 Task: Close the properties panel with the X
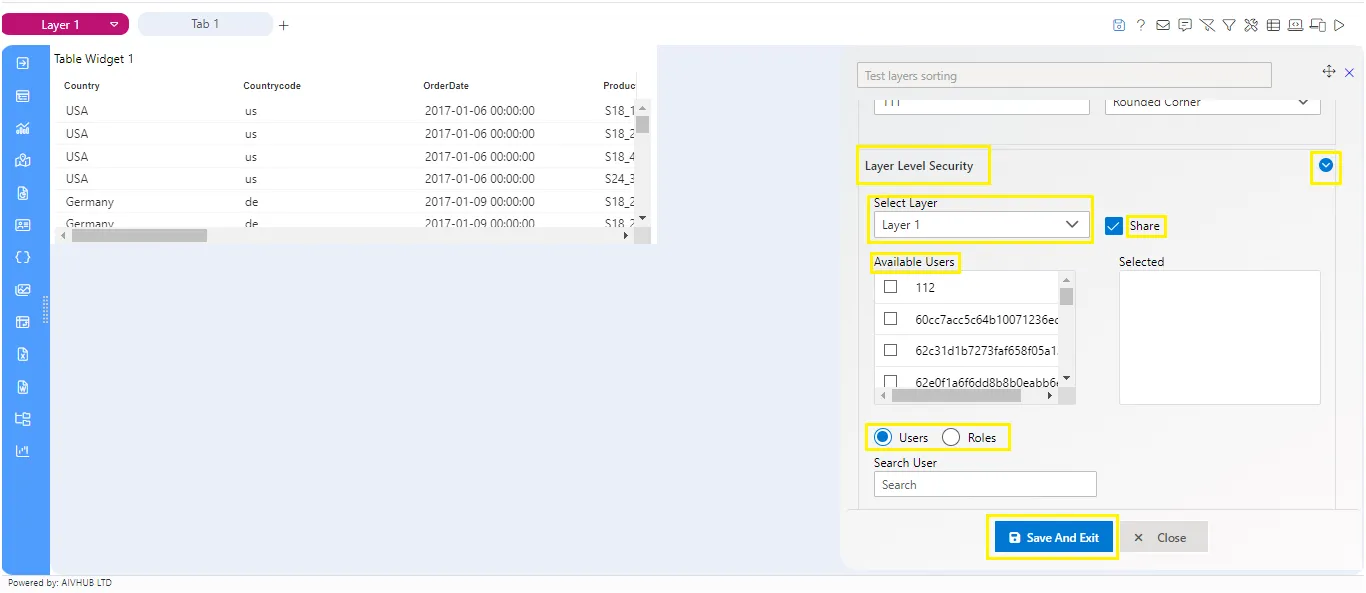point(1349,72)
